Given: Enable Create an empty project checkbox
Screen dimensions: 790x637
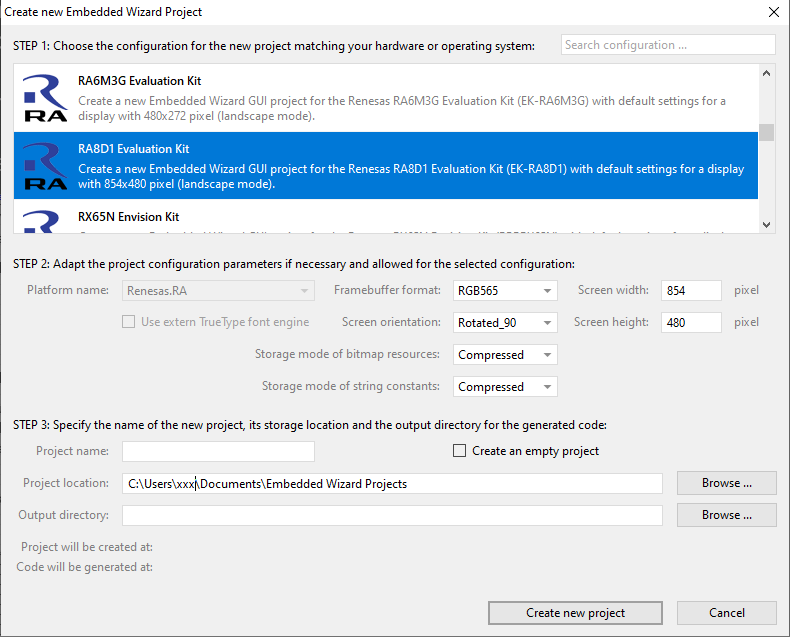Looking at the screenshot, I should pyautogui.click(x=460, y=451).
